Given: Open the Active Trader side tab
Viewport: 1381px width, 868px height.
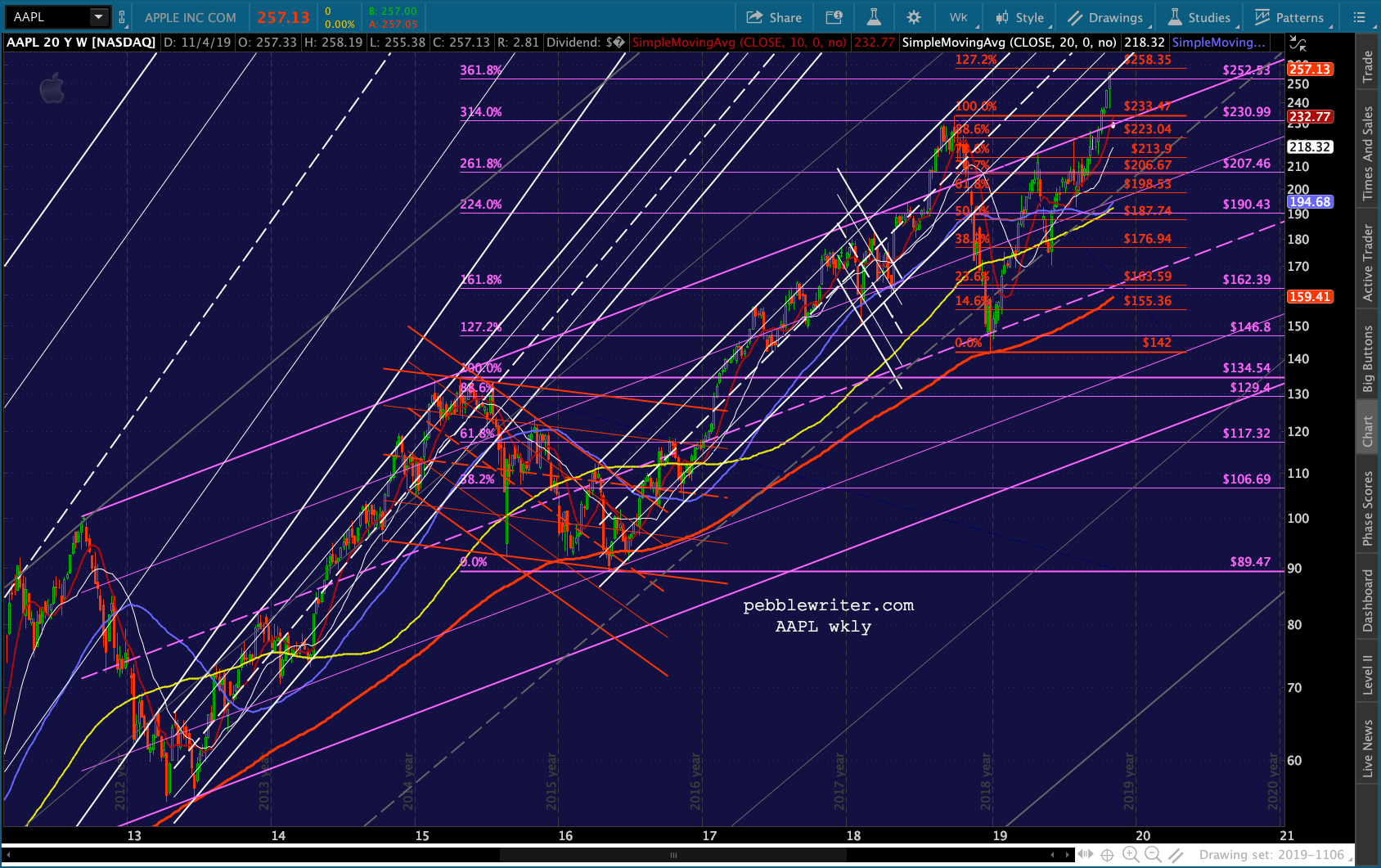Looking at the screenshot, I should coord(1367,263).
